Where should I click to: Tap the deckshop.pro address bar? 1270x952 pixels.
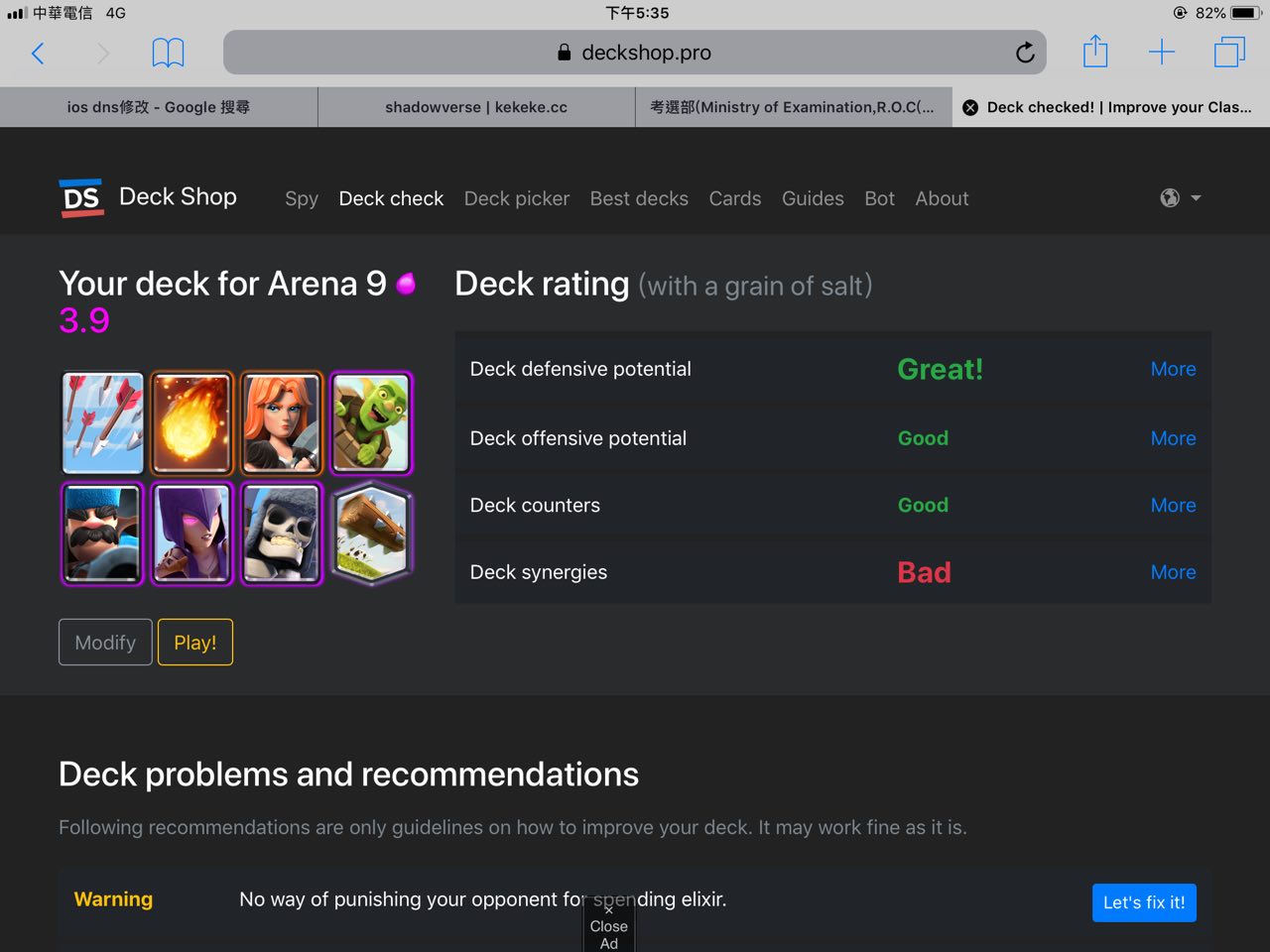tap(635, 53)
